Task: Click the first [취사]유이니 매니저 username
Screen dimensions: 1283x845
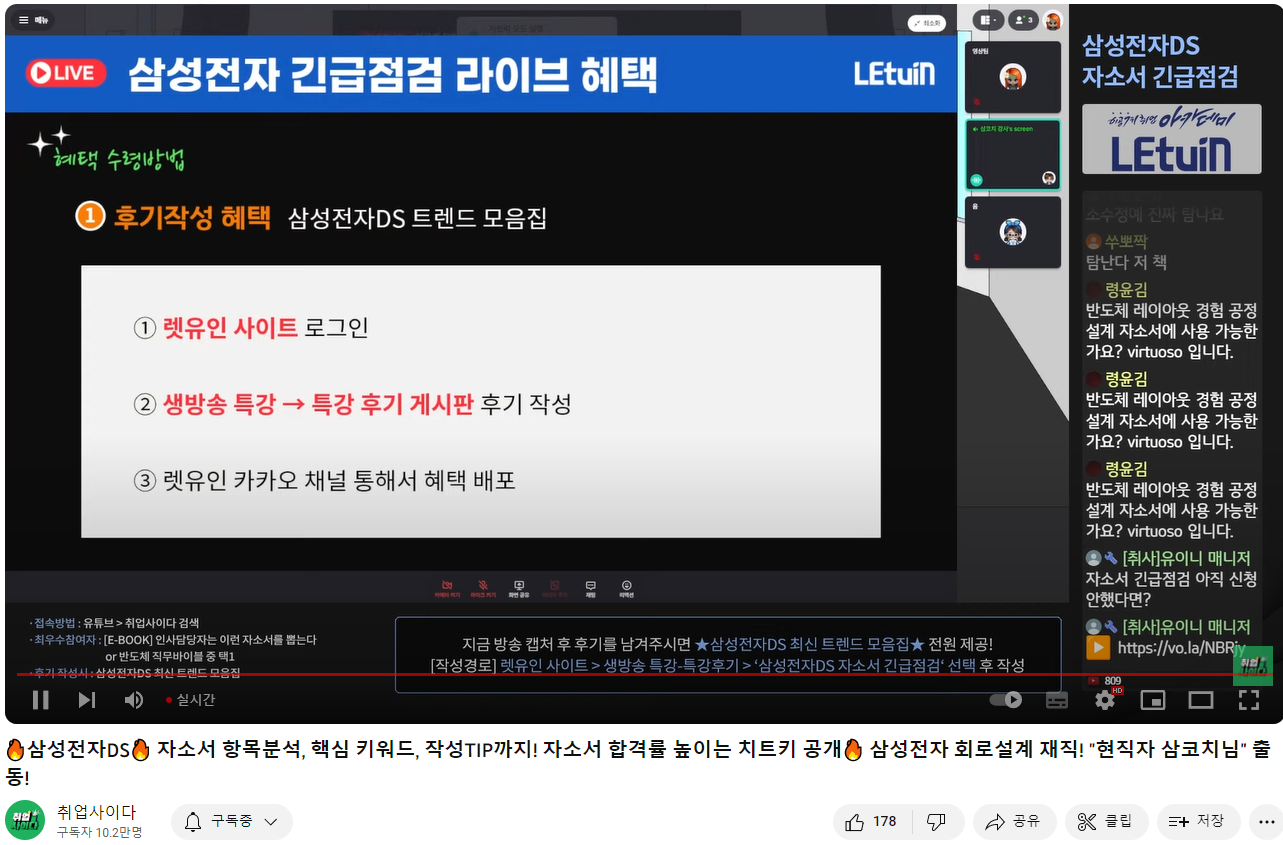Action: tap(1187, 557)
